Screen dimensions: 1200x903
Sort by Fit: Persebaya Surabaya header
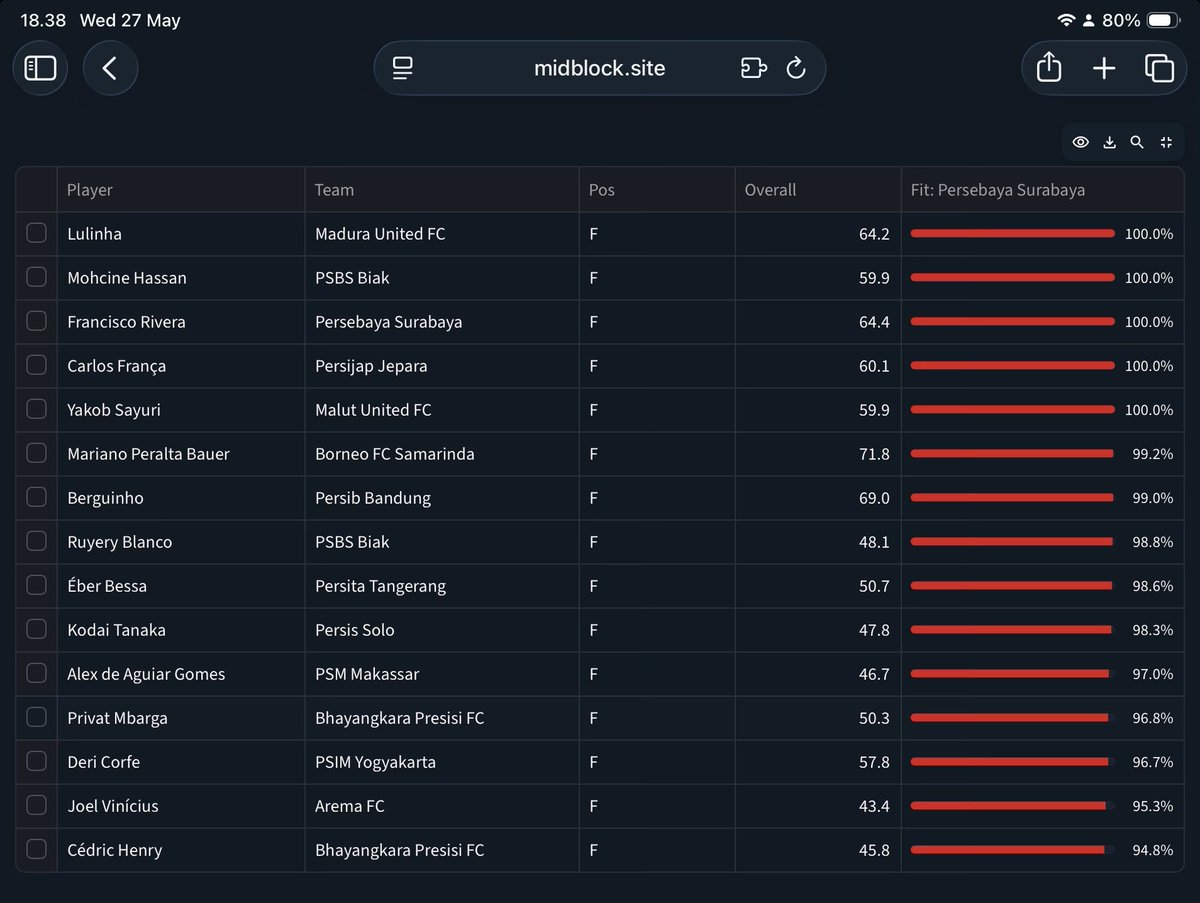coord(1042,190)
